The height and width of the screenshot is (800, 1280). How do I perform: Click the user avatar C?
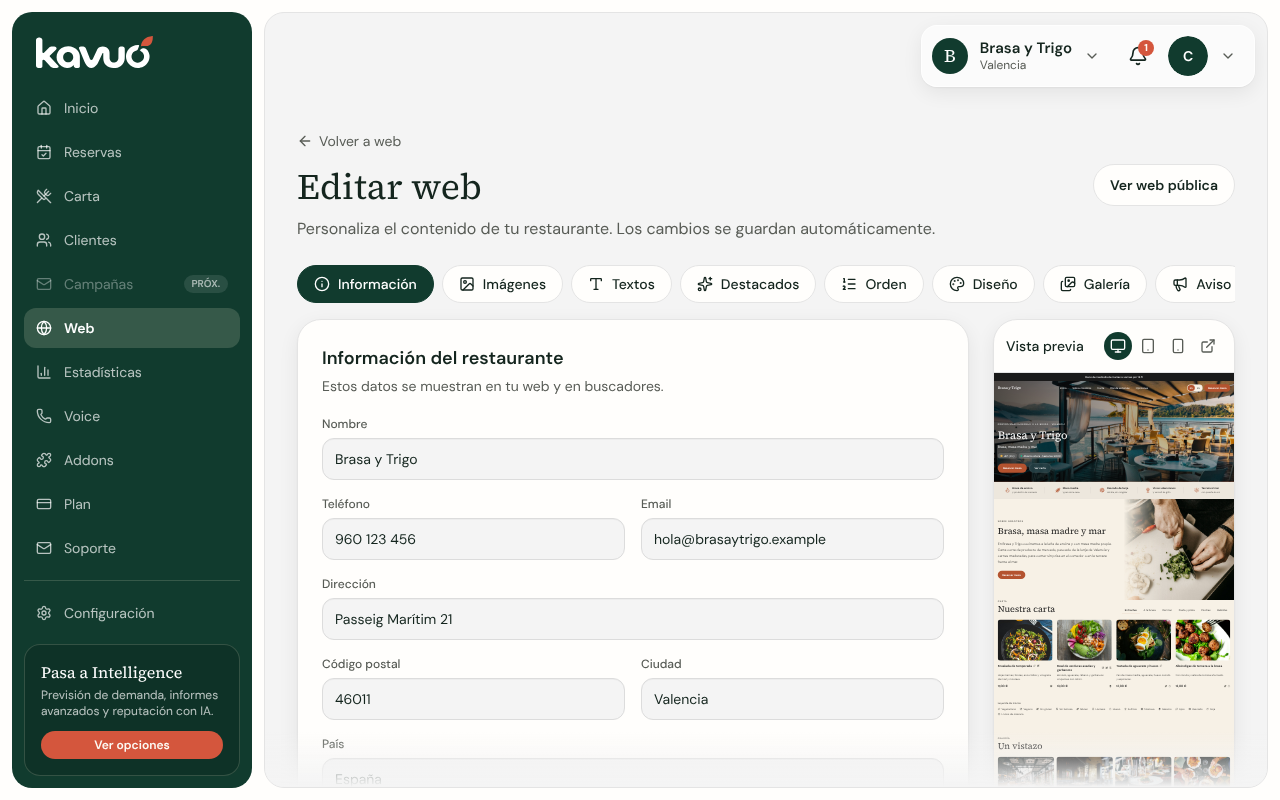pyautogui.click(x=1188, y=56)
